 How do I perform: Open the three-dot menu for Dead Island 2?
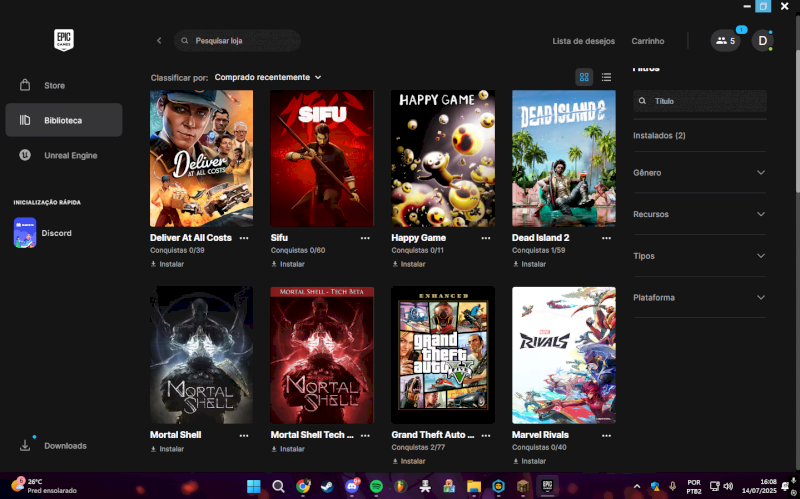click(x=606, y=238)
